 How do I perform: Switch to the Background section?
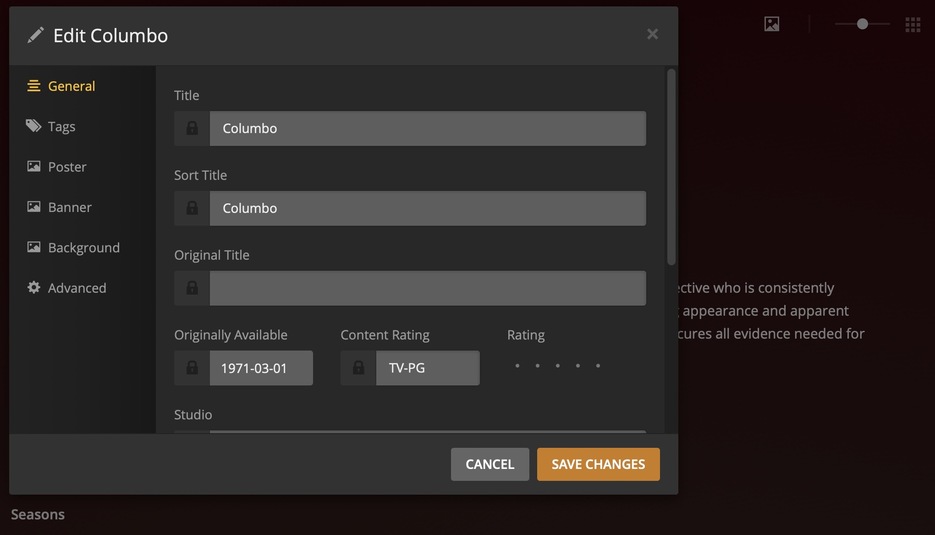73,248
